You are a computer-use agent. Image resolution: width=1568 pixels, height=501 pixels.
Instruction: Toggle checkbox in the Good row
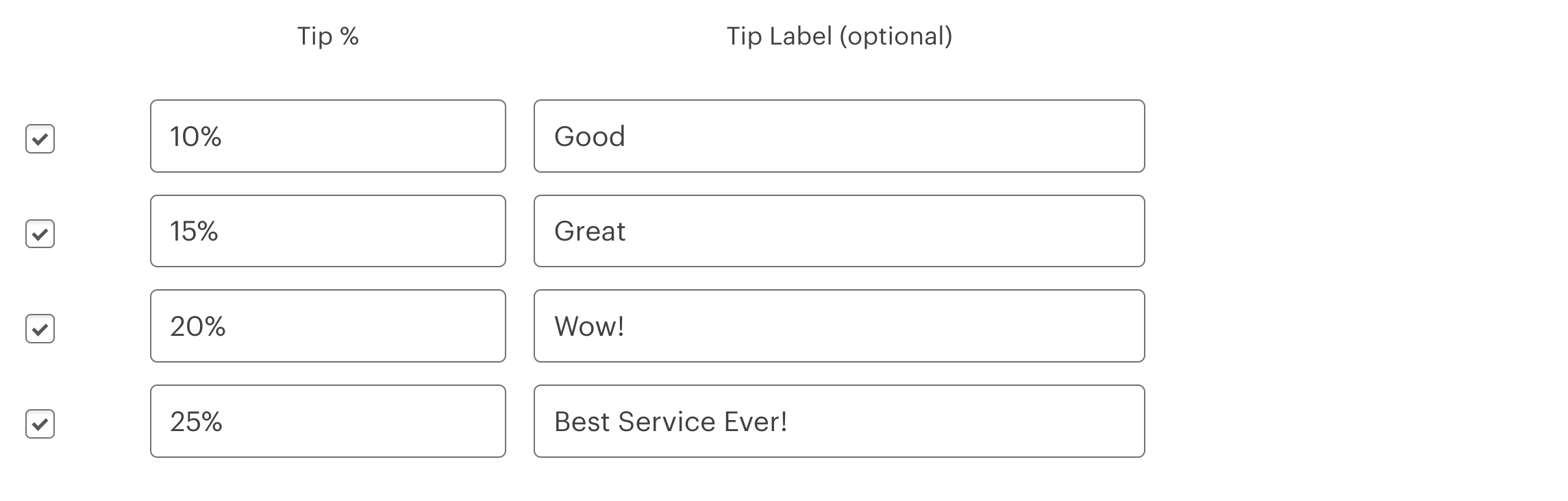40,139
